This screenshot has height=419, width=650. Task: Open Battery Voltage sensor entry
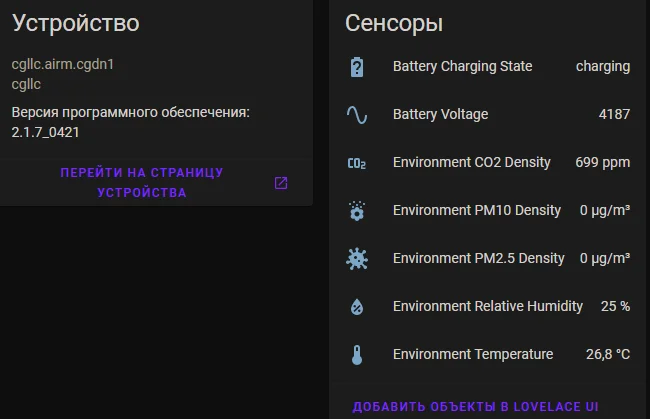[x=440, y=115]
